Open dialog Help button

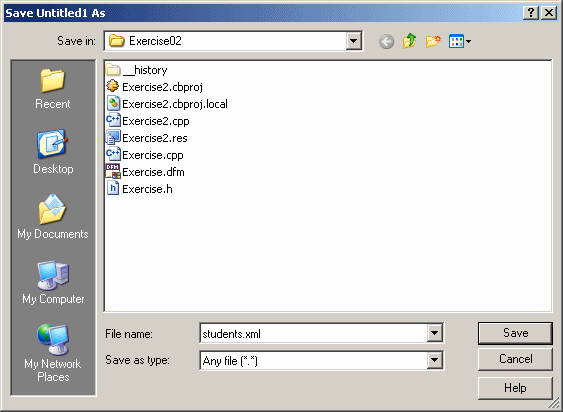515,388
